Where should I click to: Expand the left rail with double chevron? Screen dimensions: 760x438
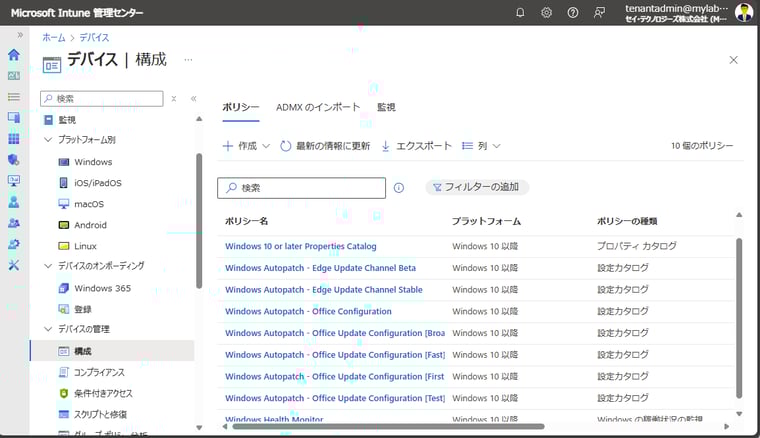[20, 35]
